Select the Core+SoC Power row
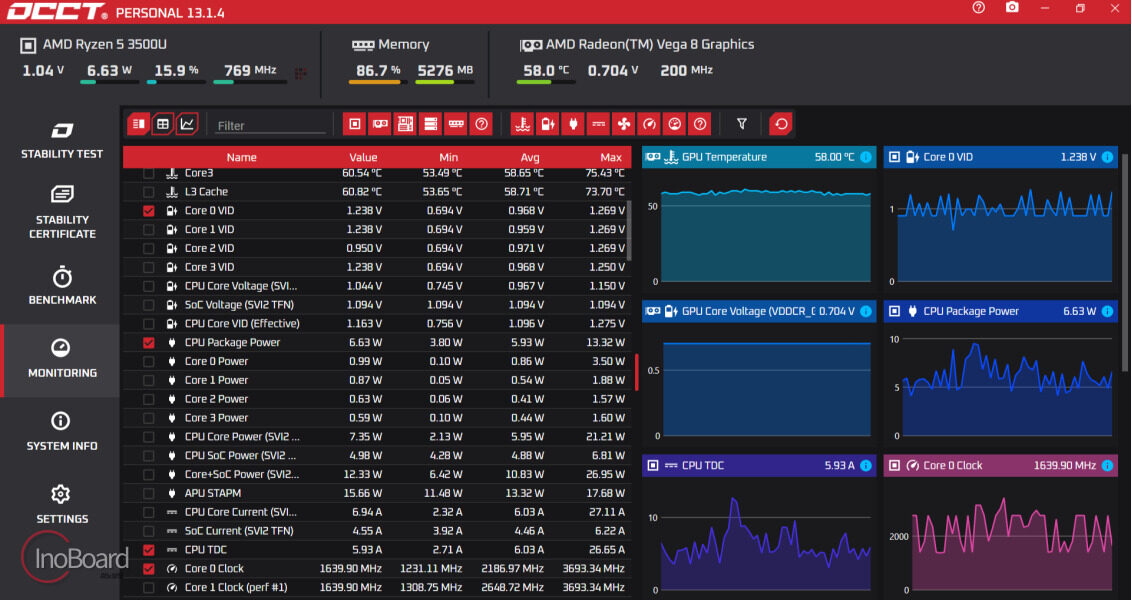1132x600 pixels. pyautogui.click(x=377, y=475)
